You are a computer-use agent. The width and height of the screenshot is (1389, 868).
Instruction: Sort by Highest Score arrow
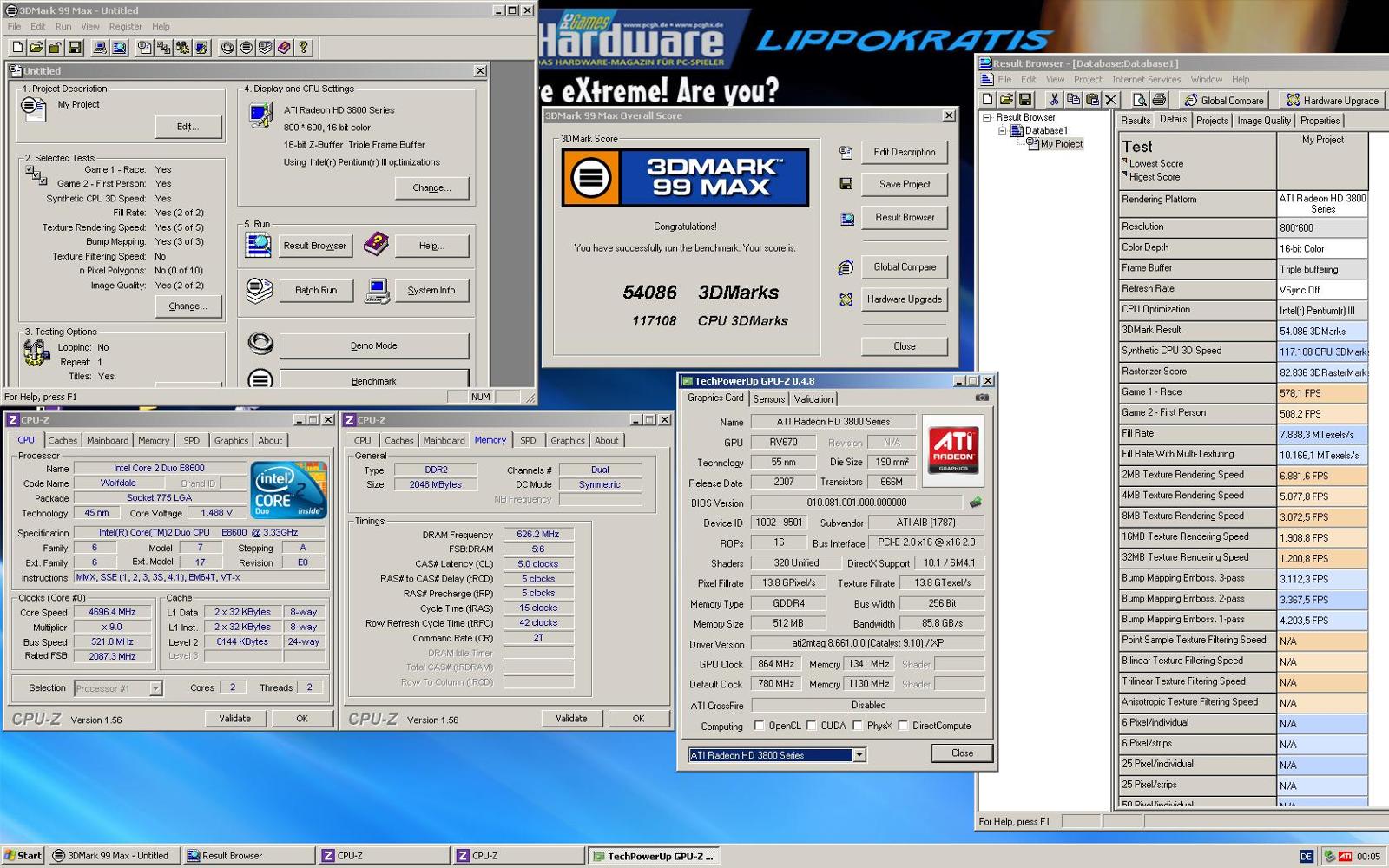1125,174
